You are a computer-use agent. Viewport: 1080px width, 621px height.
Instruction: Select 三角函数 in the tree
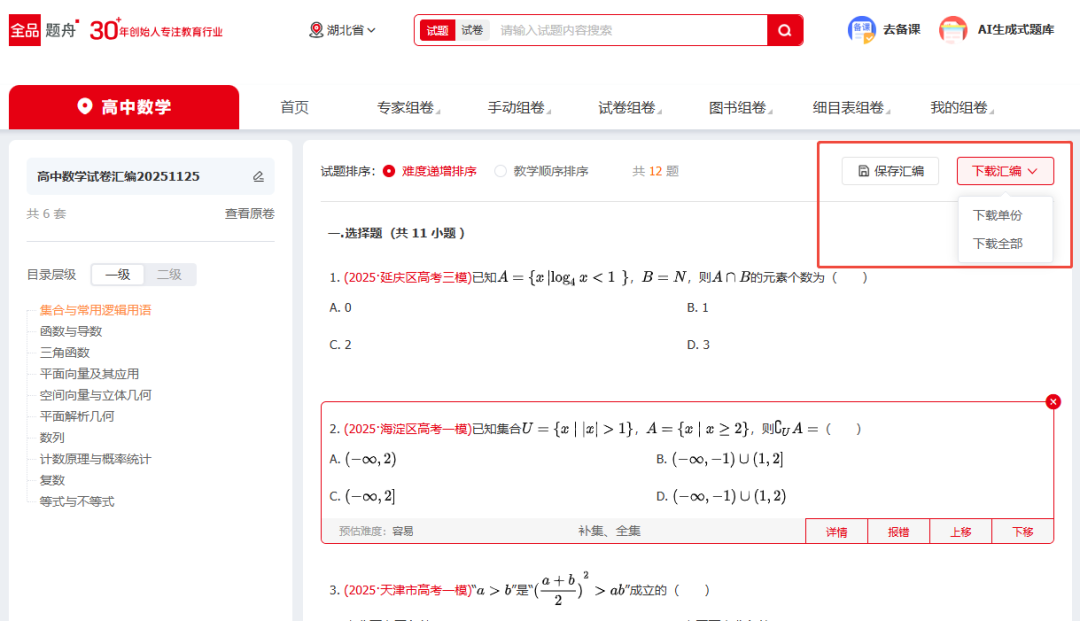[65, 352]
